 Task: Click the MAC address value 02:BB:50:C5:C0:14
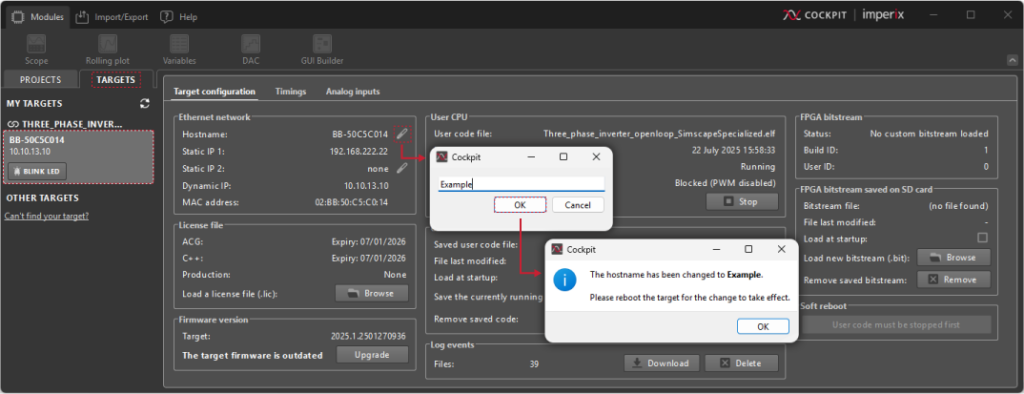pyautogui.click(x=351, y=203)
